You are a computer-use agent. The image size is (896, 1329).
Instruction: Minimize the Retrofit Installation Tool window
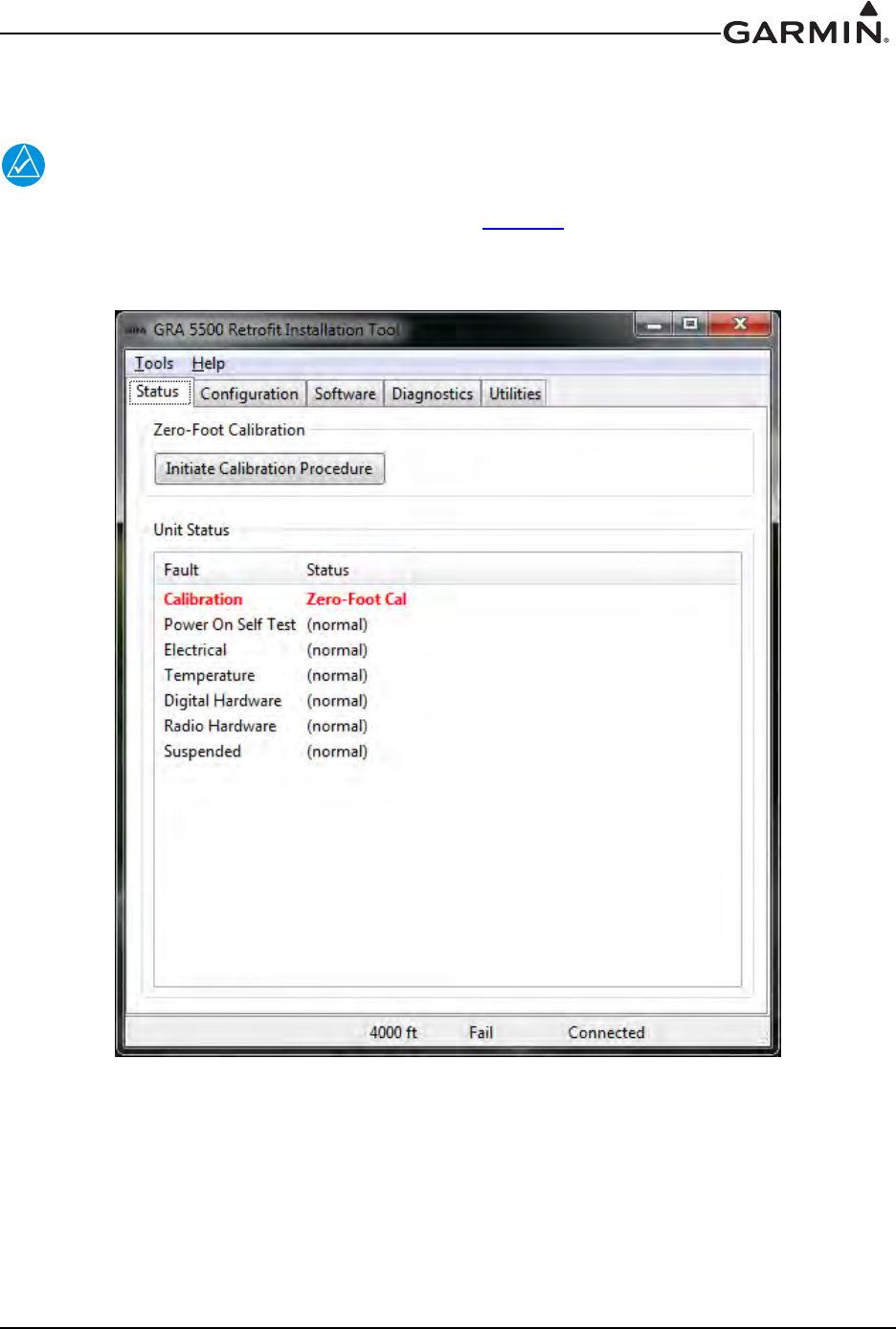tap(654, 325)
